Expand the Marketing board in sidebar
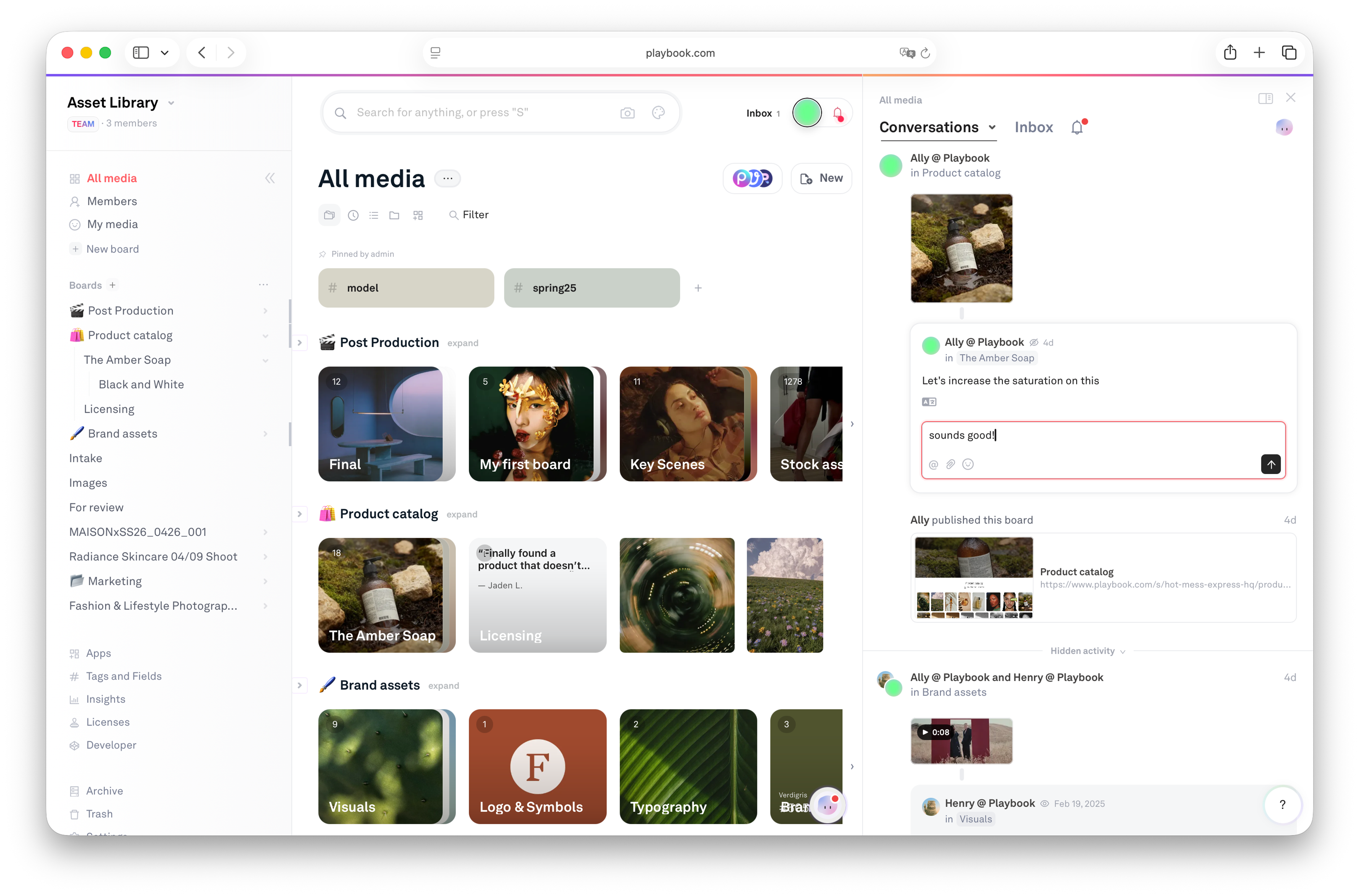 [265, 581]
